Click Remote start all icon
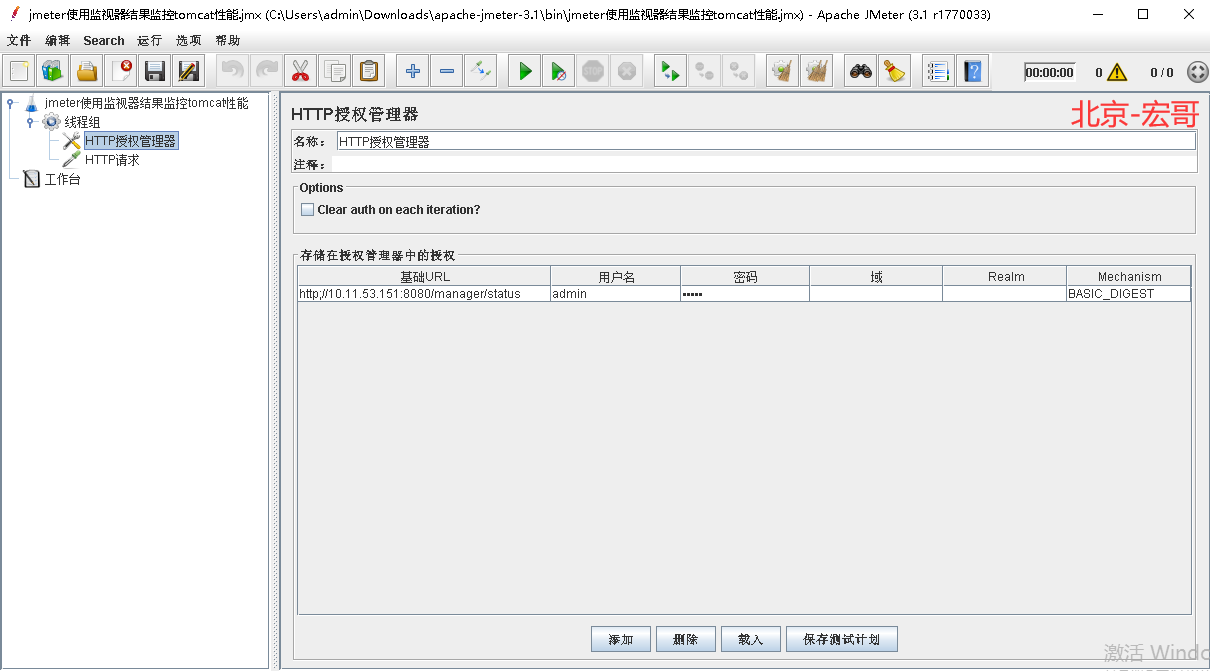 pos(671,71)
